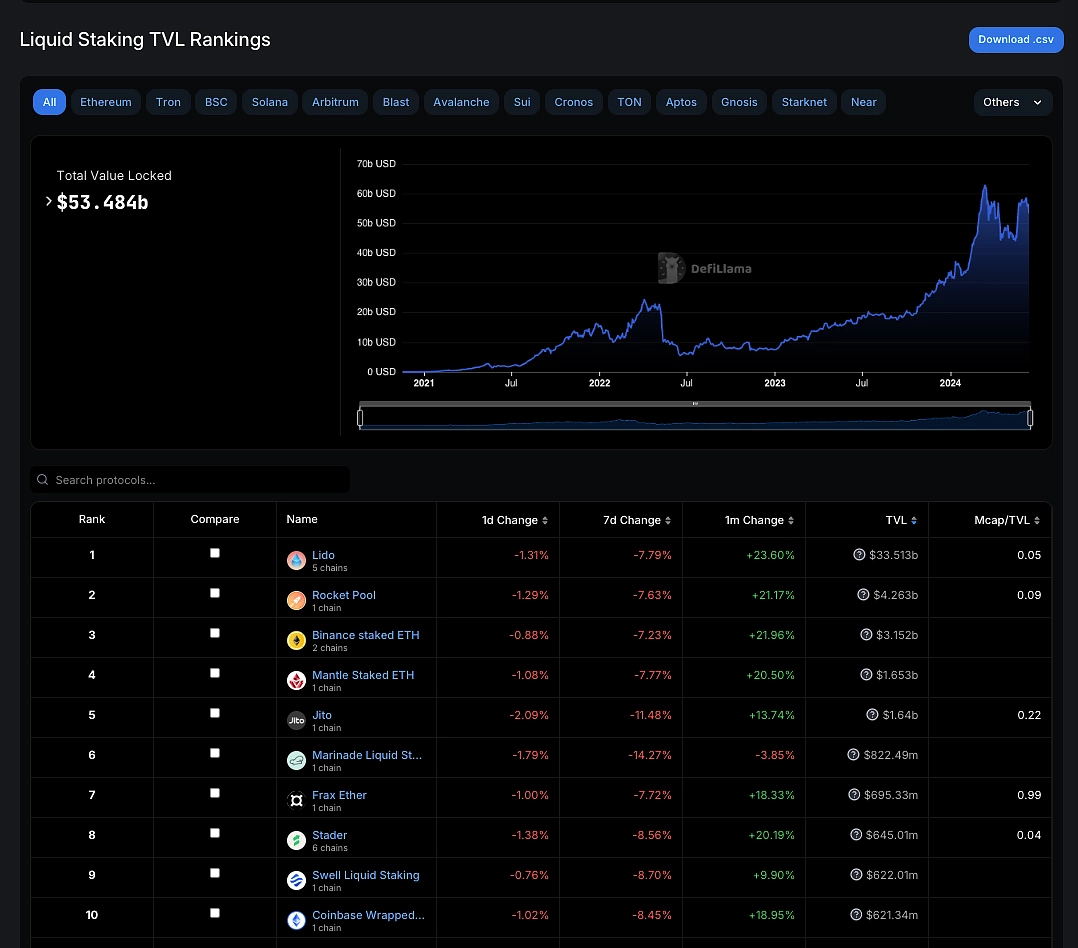
Task: Open the Others chains dropdown
Action: (x=1013, y=102)
